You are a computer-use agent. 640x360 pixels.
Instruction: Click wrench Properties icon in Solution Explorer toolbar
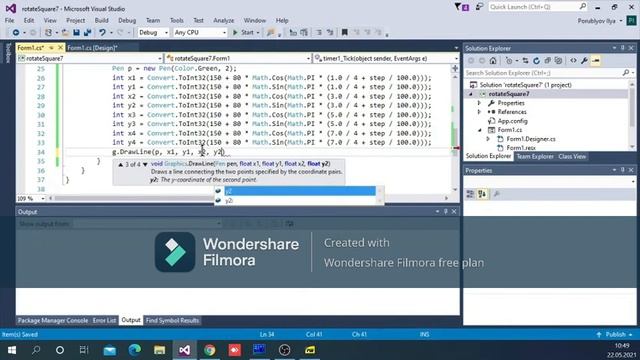coord(584,60)
